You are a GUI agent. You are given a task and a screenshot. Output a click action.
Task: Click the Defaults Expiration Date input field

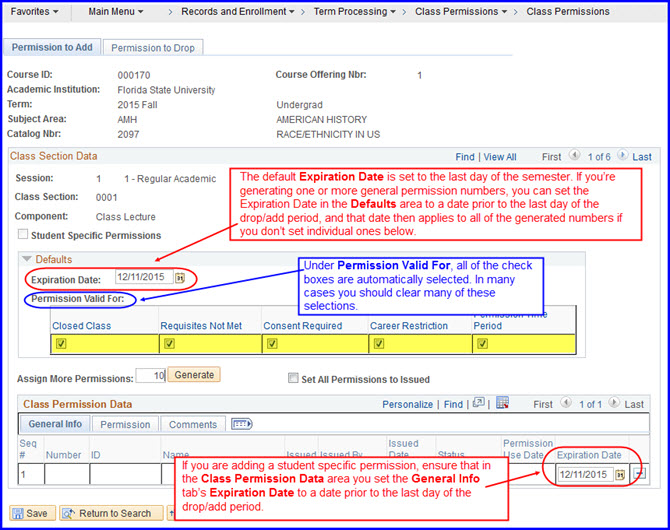tap(144, 277)
